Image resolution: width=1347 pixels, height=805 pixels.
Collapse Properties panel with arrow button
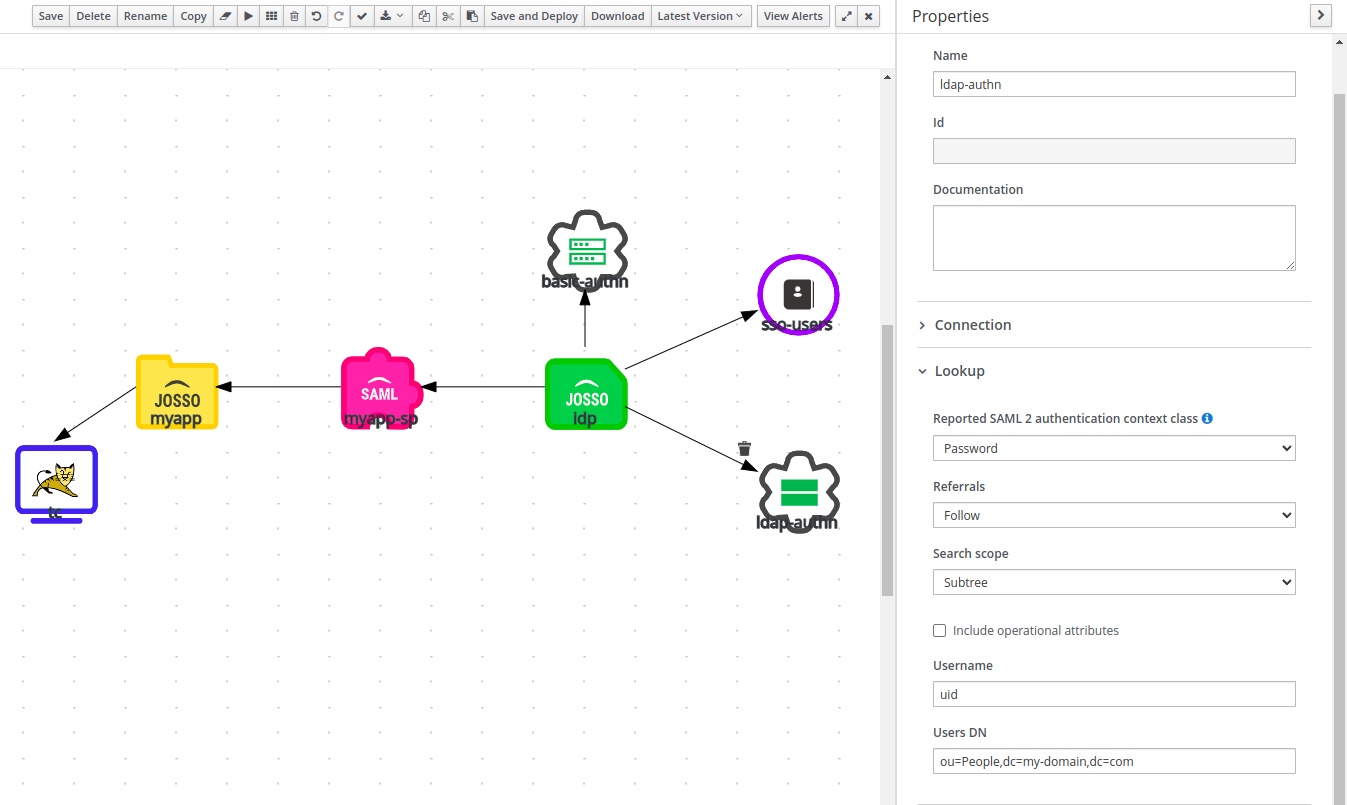(x=1321, y=15)
